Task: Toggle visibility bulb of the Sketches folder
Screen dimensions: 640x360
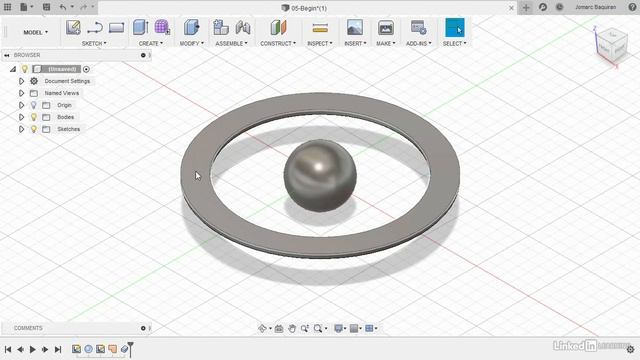Action: 33,129
